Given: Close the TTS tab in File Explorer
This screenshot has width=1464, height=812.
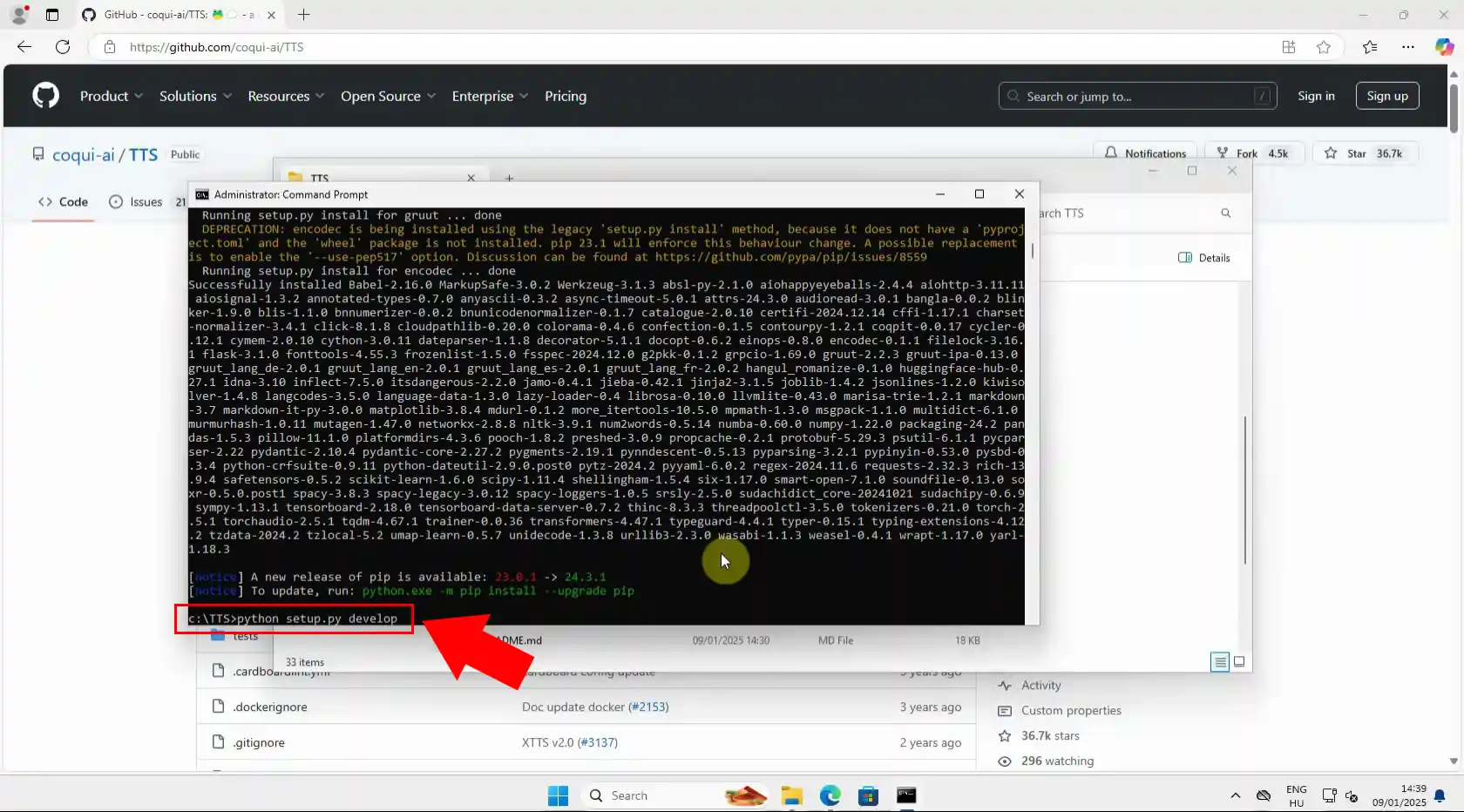Looking at the screenshot, I should tap(471, 178).
